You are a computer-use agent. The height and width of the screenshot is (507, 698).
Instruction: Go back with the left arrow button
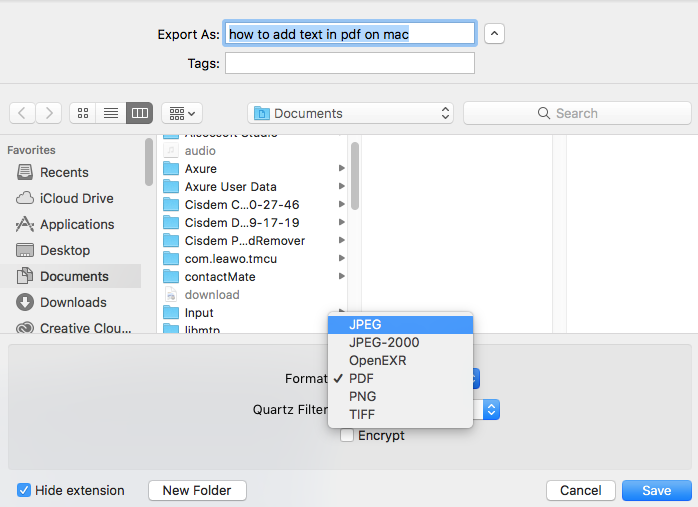(x=22, y=113)
